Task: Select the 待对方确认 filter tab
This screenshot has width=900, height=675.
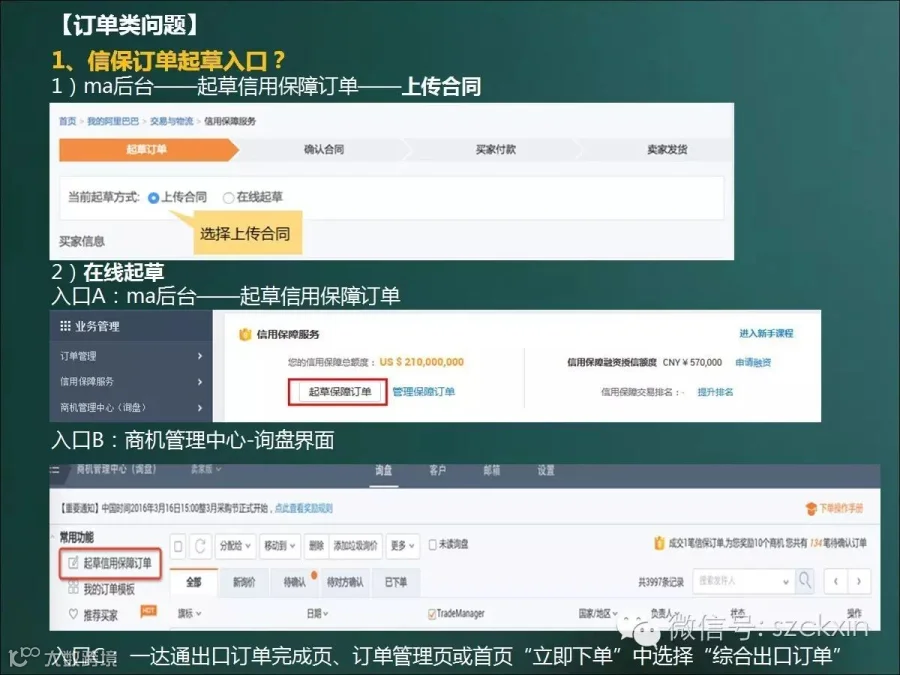Action: [345, 583]
